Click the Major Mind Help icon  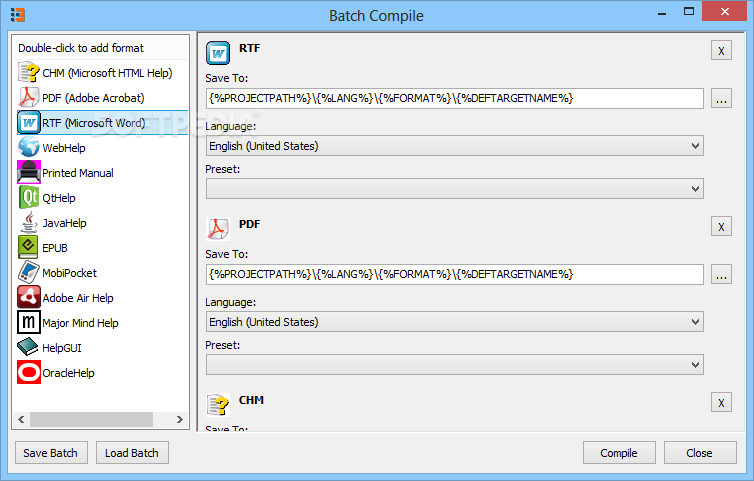point(29,323)
